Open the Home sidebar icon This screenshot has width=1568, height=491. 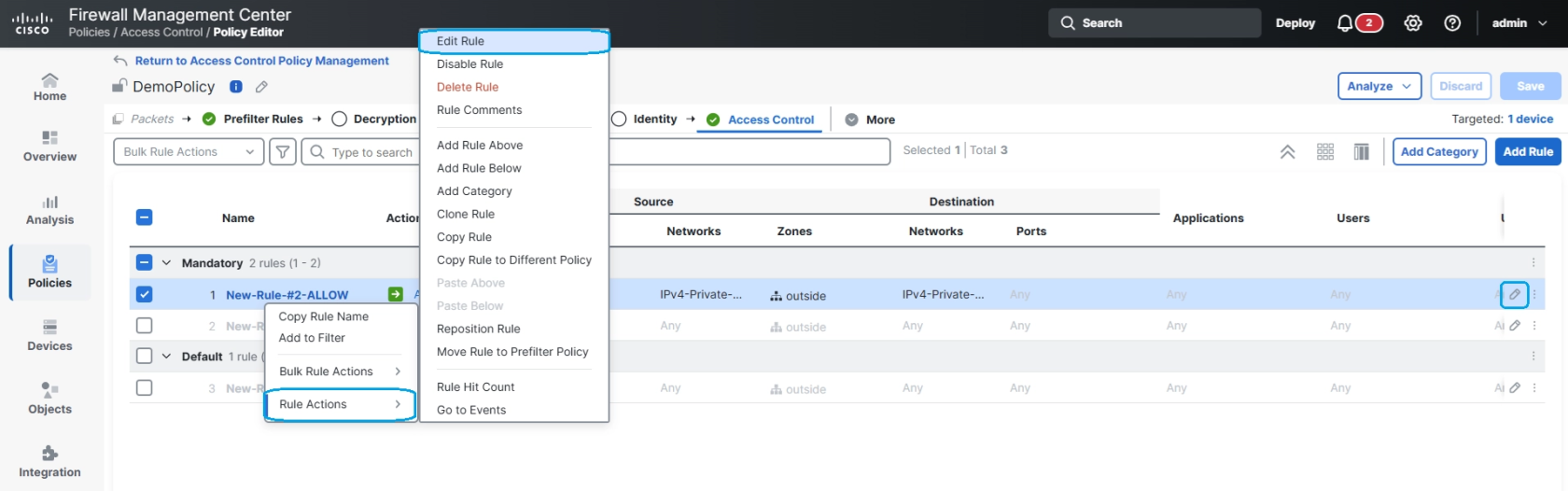[x=49, y=87]
